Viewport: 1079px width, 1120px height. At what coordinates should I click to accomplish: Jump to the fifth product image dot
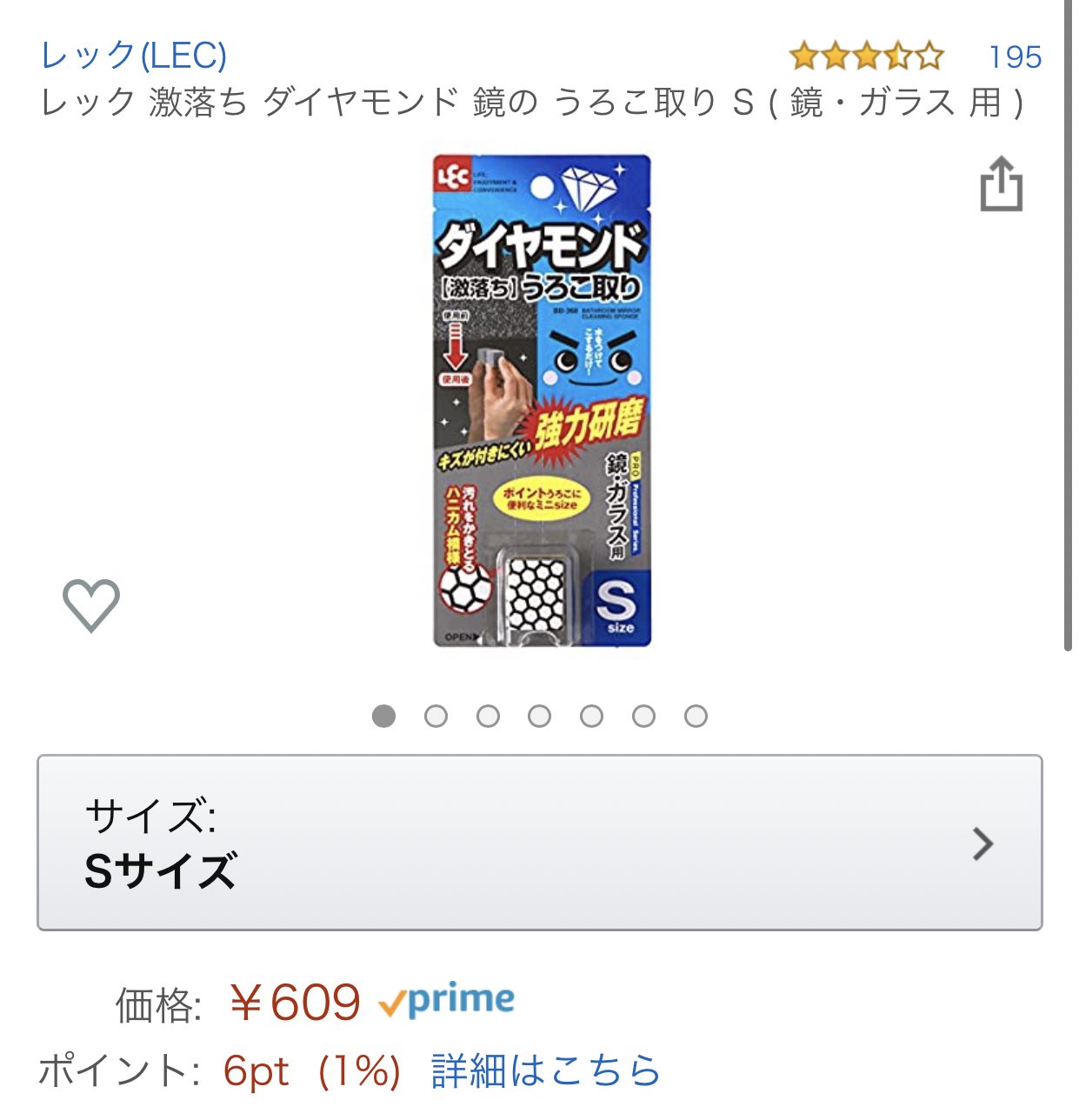tap(591, 716)
